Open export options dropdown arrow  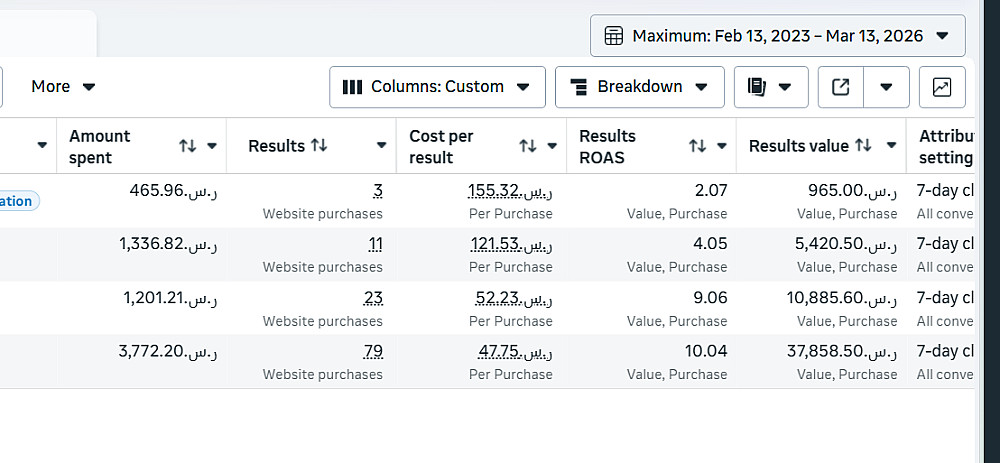[x=886, y=87]
